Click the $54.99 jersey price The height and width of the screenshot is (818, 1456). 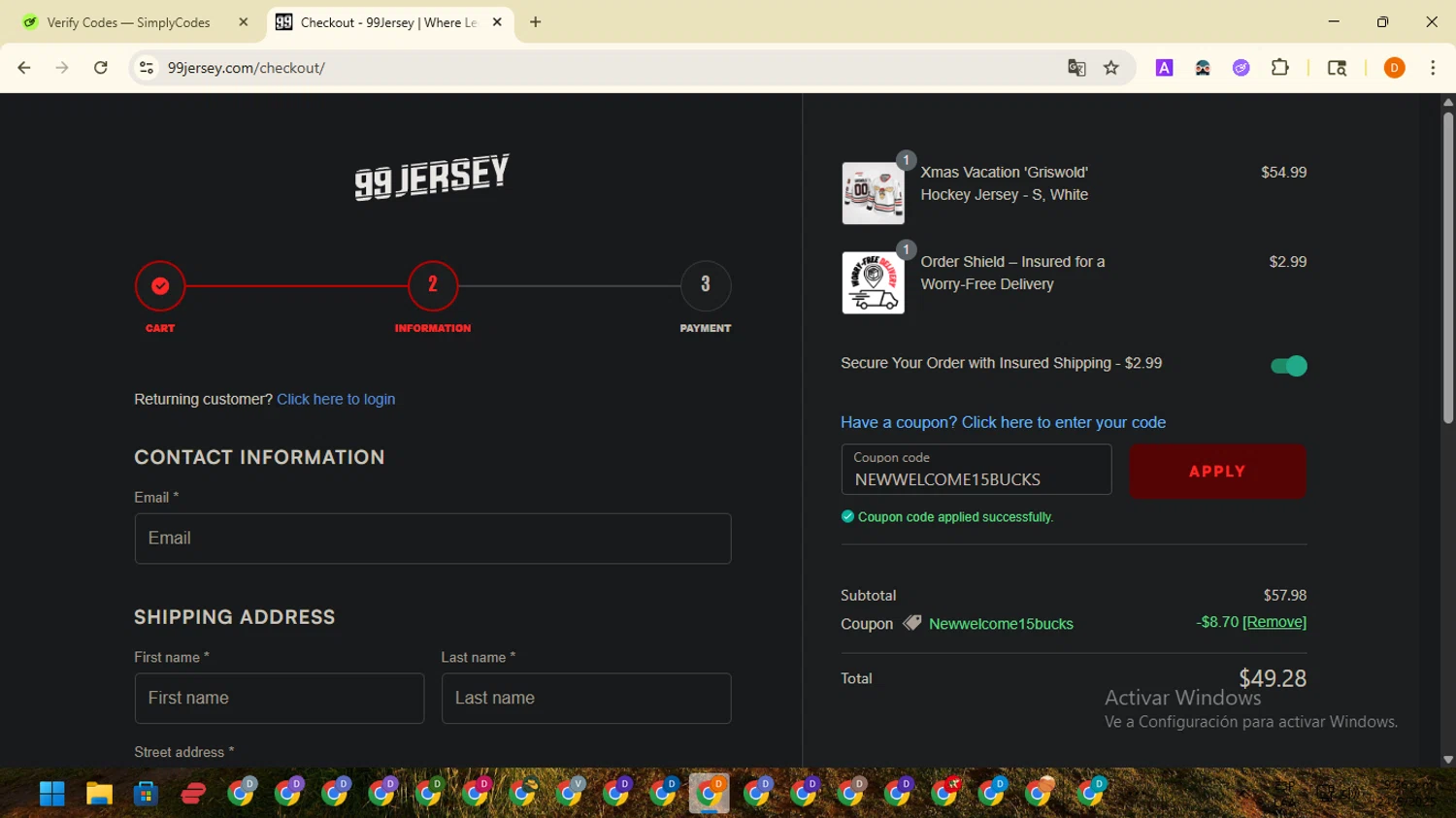coord(1283,172)
